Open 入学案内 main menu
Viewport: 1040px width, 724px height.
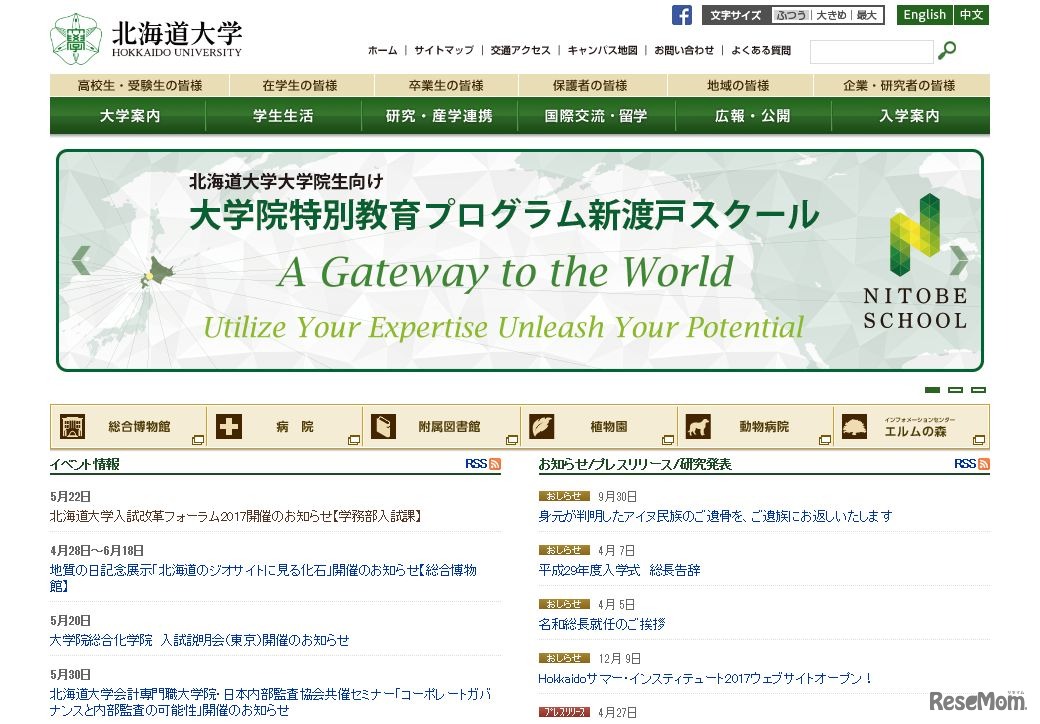tap(910, 116)
